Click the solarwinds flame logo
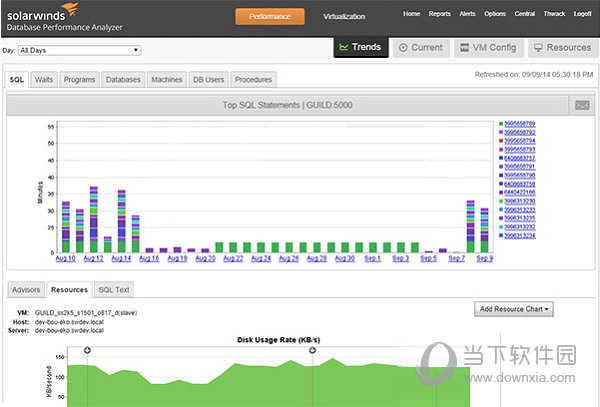Screen dimensions: 600x407 pos(70,9)
